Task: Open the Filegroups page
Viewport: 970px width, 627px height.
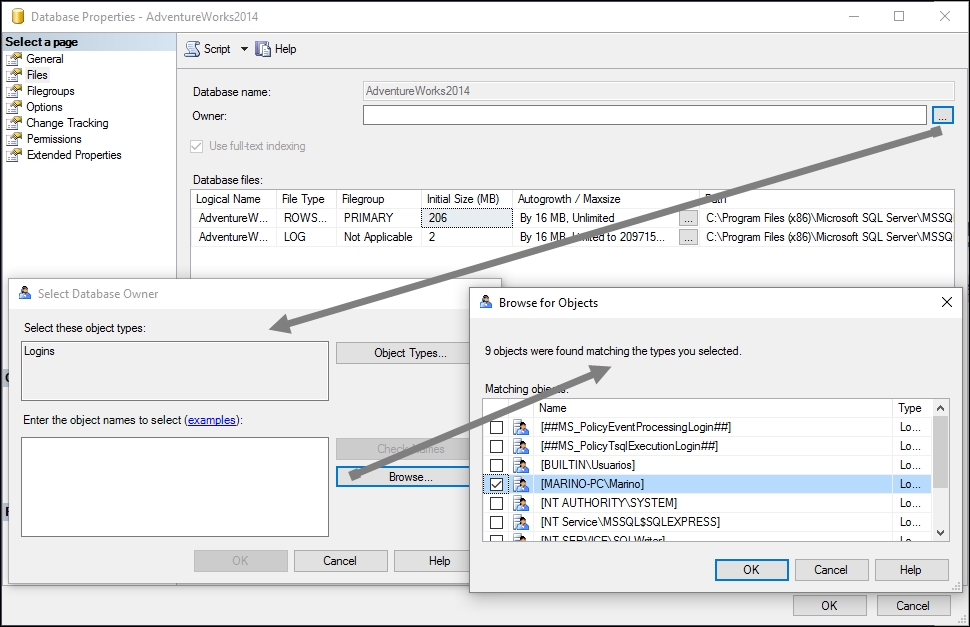Action: tap(50, 91)
